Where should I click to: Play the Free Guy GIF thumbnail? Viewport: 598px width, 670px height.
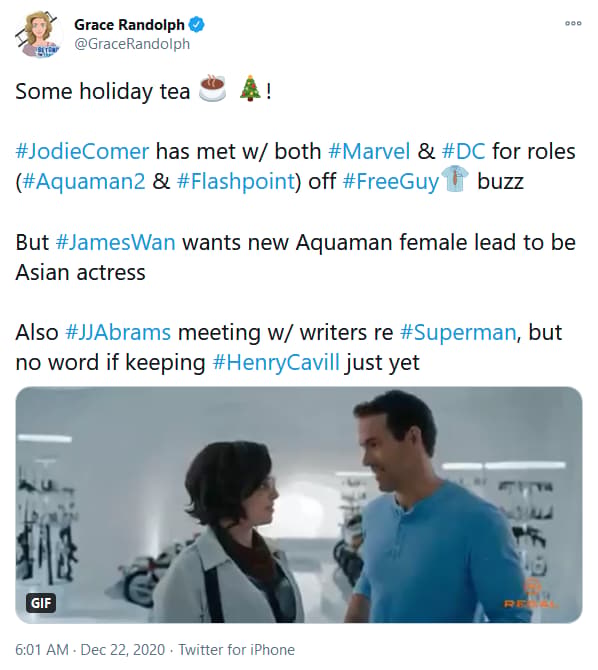299,505
